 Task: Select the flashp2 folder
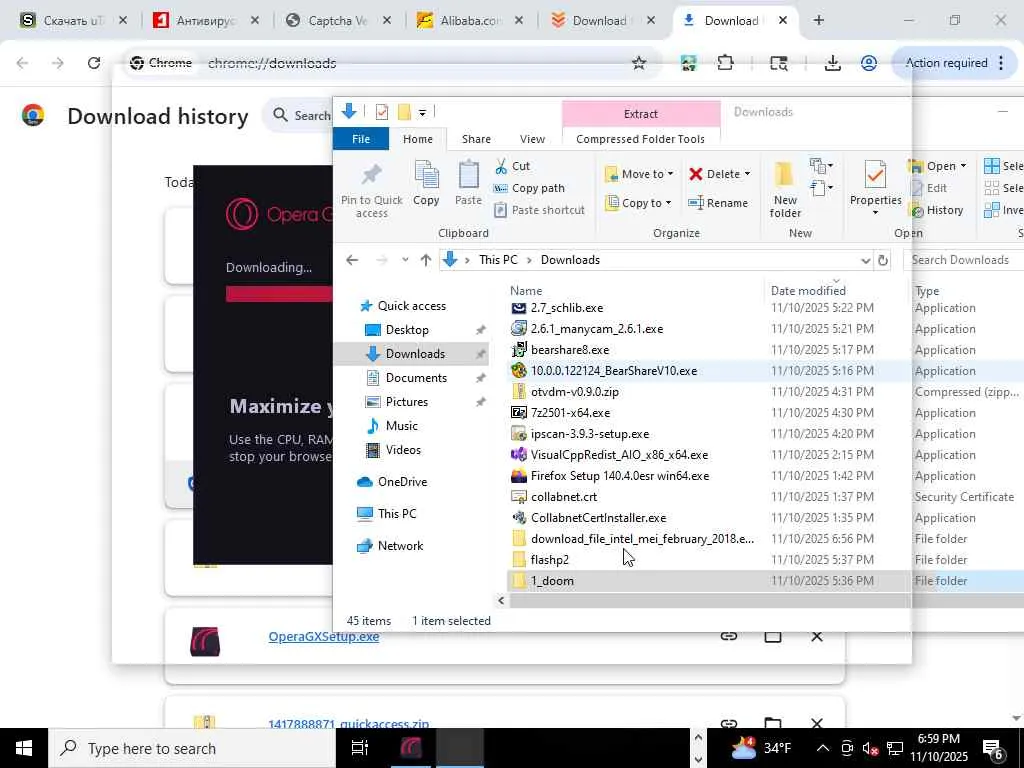pyautogui.click(x=549, y=560)
